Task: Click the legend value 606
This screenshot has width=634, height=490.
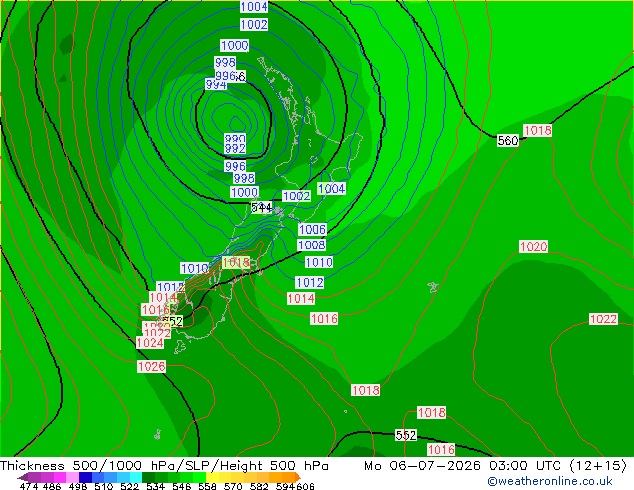Action: coord(305,486)
